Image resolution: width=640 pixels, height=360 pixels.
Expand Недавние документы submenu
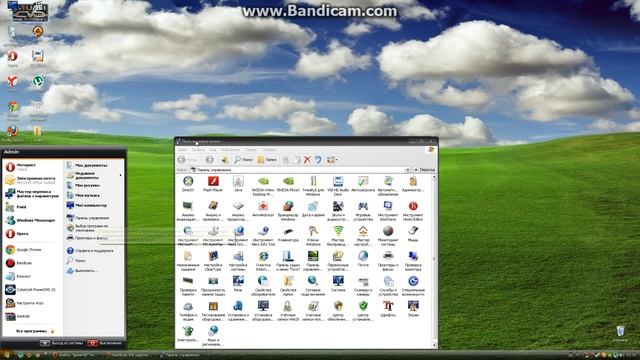coord(94,175)
